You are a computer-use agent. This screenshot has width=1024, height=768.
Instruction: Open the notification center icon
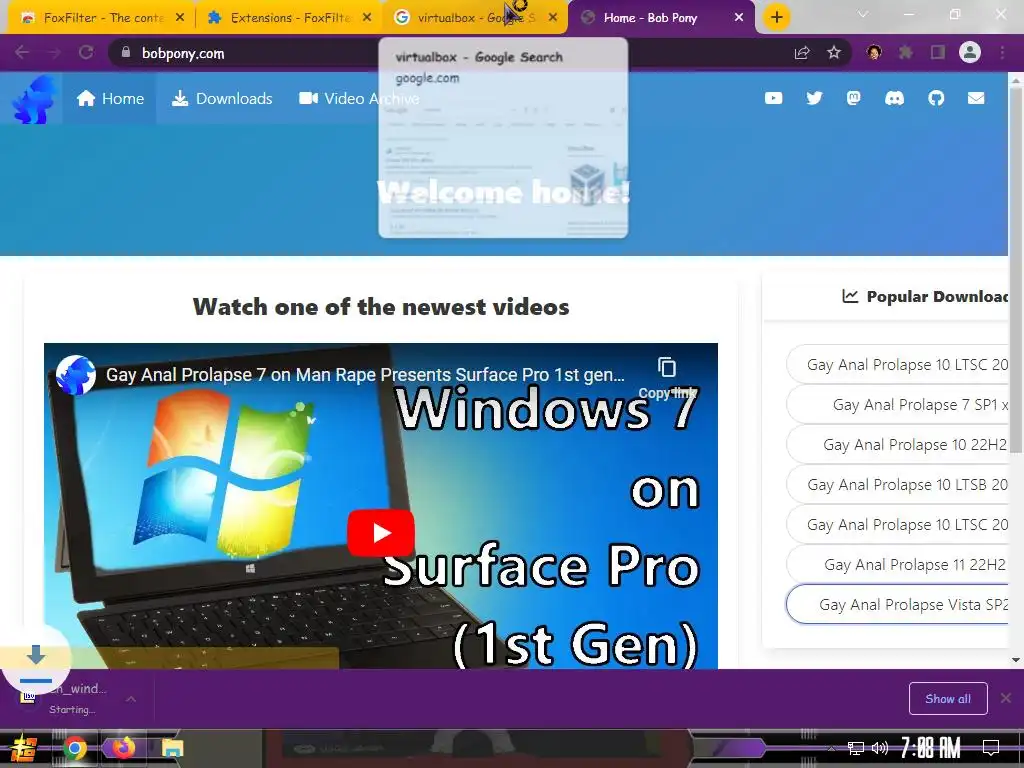point(991,748)
